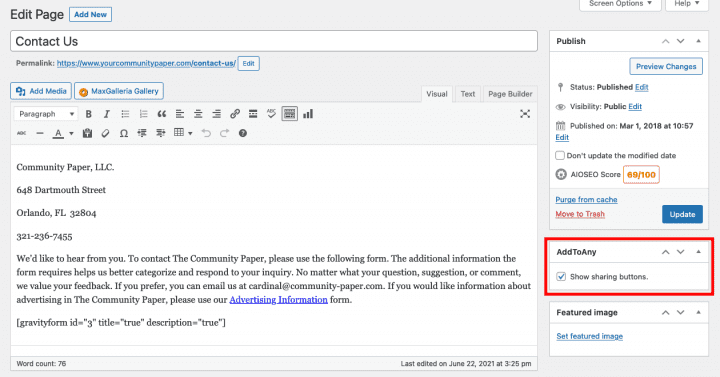Click the permalink Edit button

248,63
